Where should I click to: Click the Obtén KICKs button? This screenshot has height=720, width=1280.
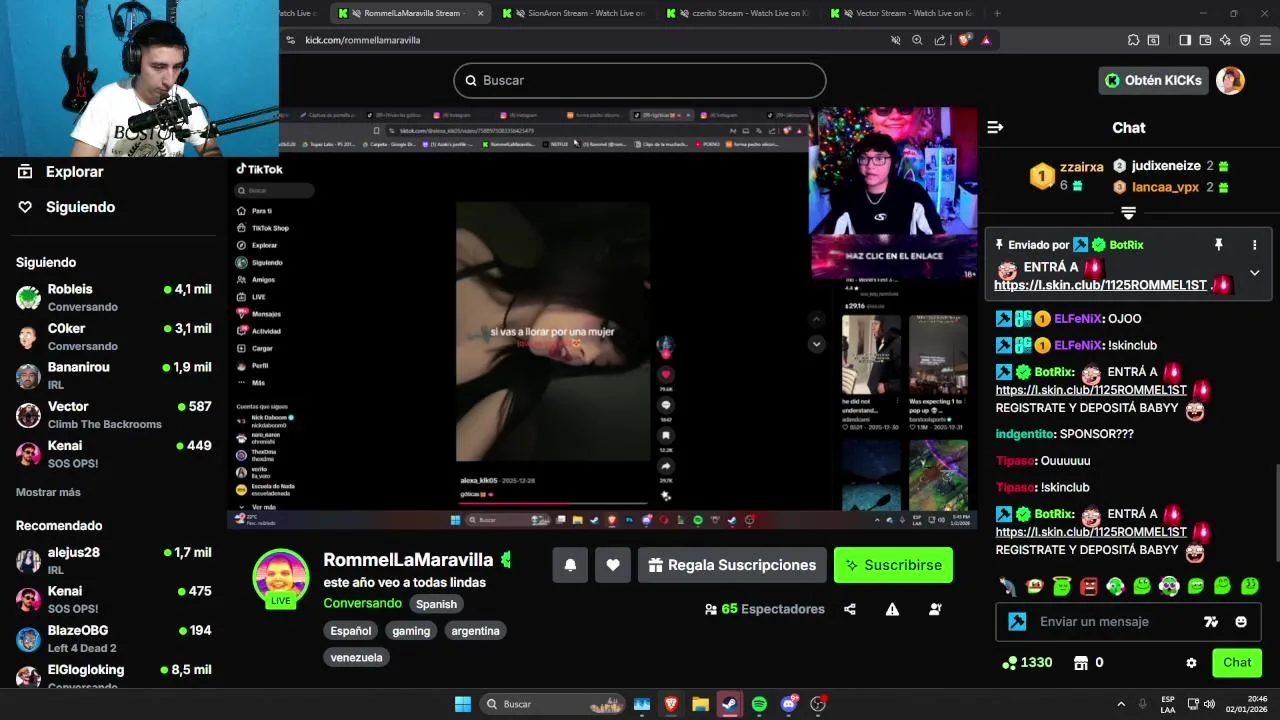tap(1153, 81)
